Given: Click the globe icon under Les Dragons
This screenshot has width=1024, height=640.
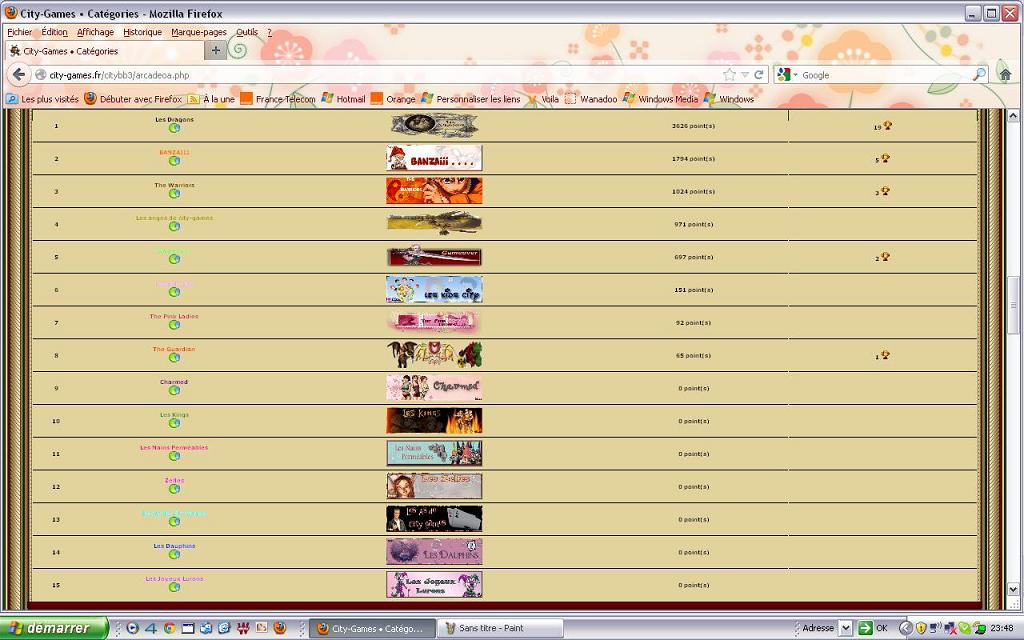Looking at the screenshot, I should point(174,128).
